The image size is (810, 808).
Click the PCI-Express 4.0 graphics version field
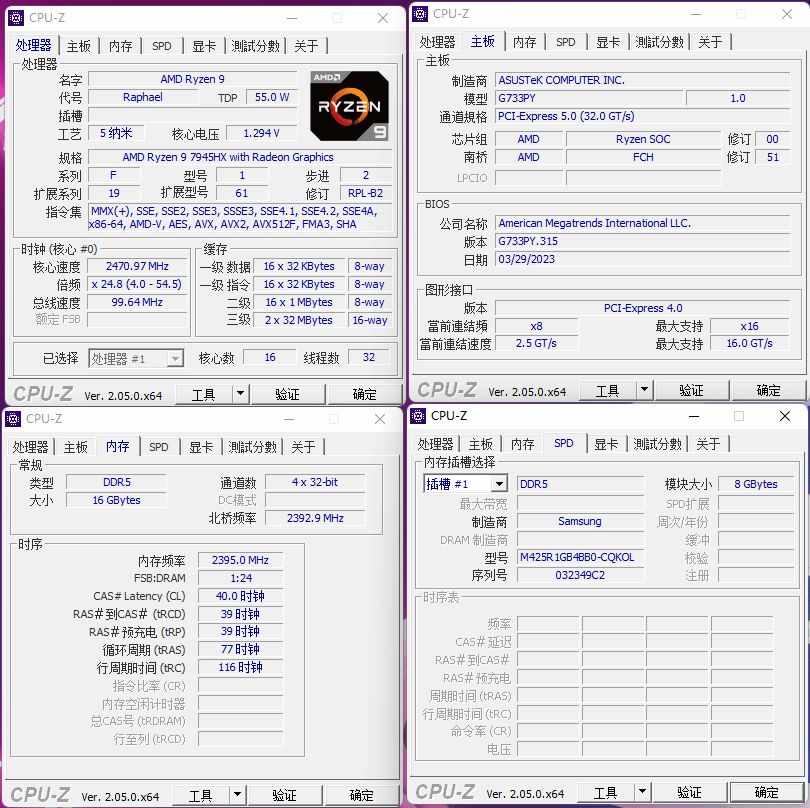(x=643, y=308)
